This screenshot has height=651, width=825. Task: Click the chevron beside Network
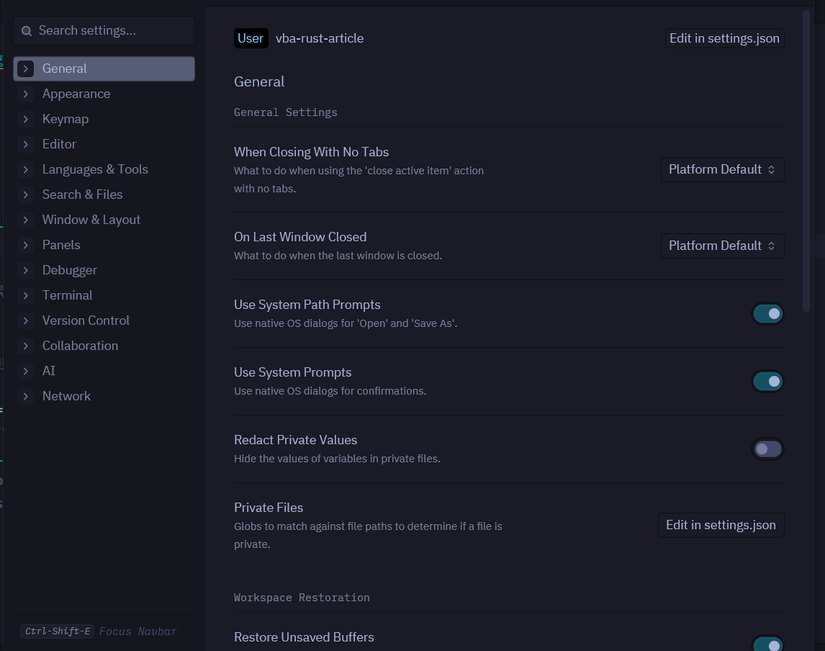26,396
